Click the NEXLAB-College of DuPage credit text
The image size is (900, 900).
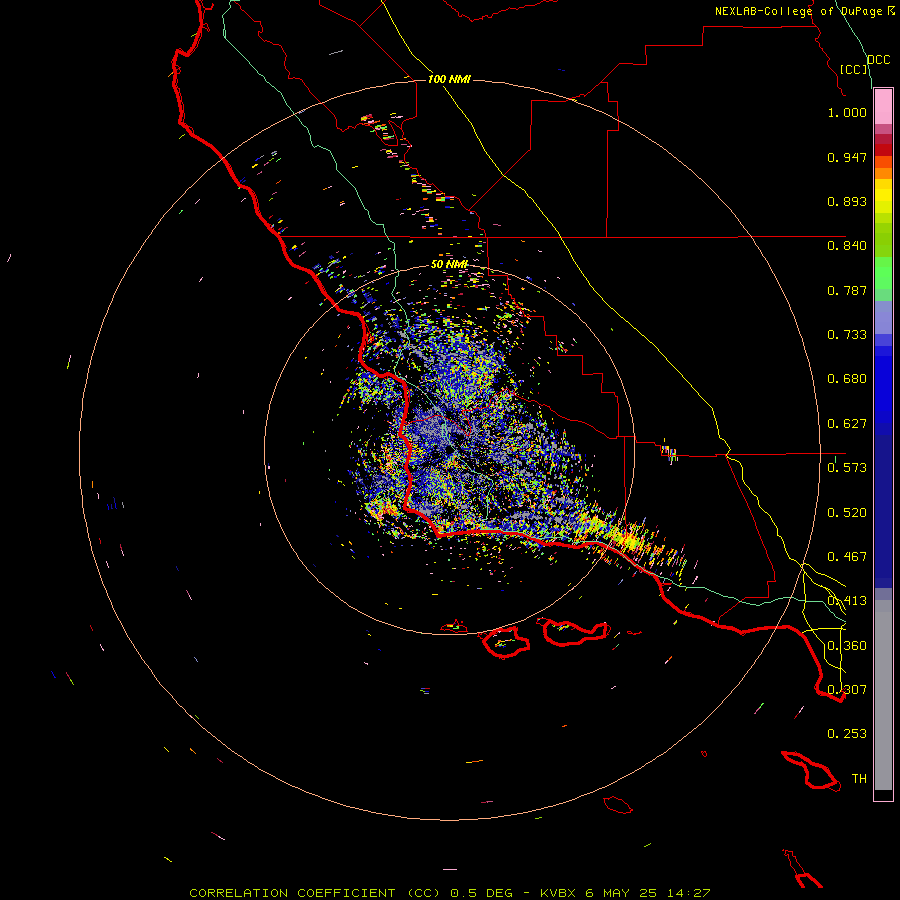click(799, 11)
